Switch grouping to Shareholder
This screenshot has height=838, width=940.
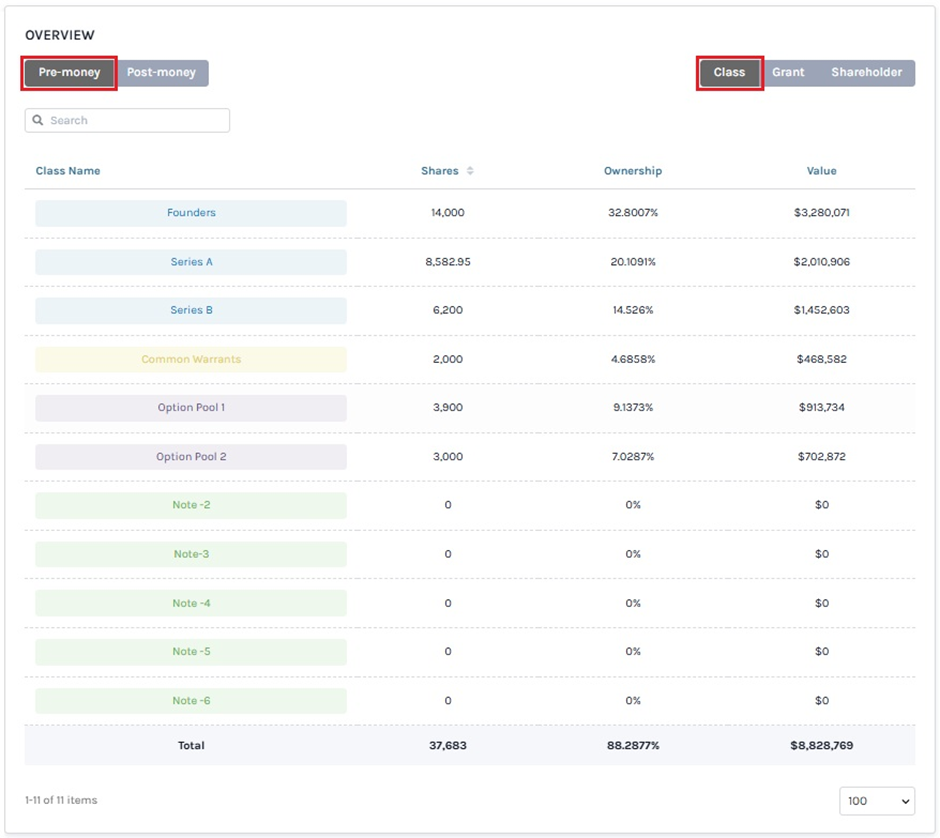pos(866,73)
